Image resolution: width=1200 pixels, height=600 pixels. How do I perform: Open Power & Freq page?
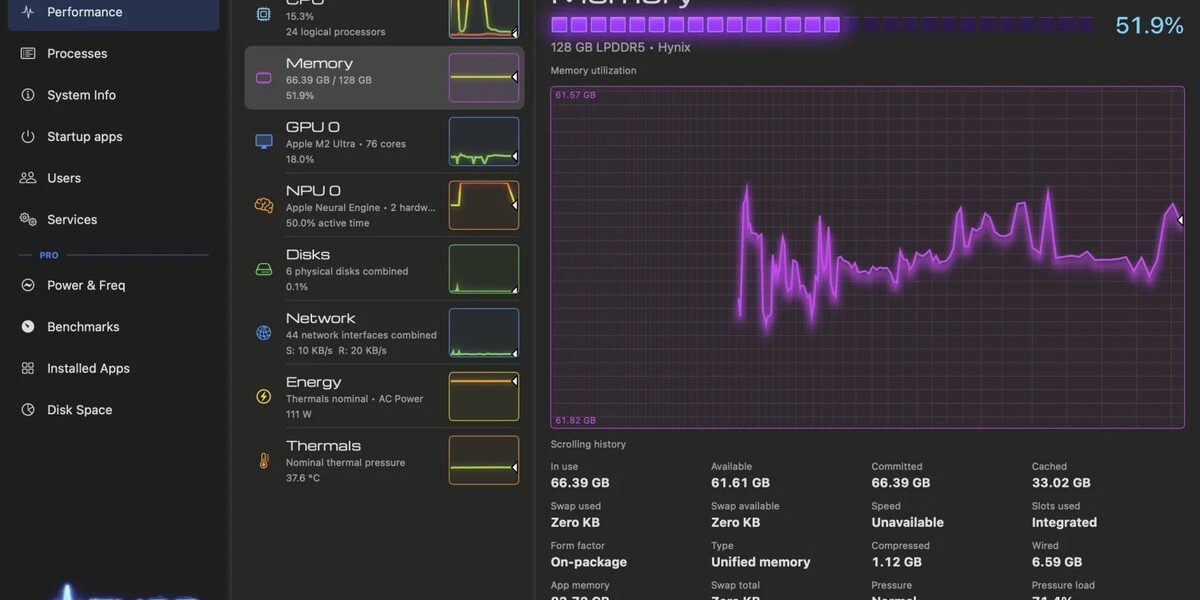(86, 285)
